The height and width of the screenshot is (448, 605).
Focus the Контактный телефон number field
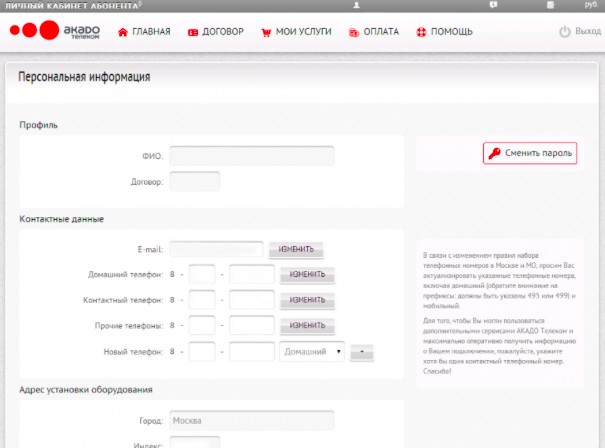tap(252, 300)
